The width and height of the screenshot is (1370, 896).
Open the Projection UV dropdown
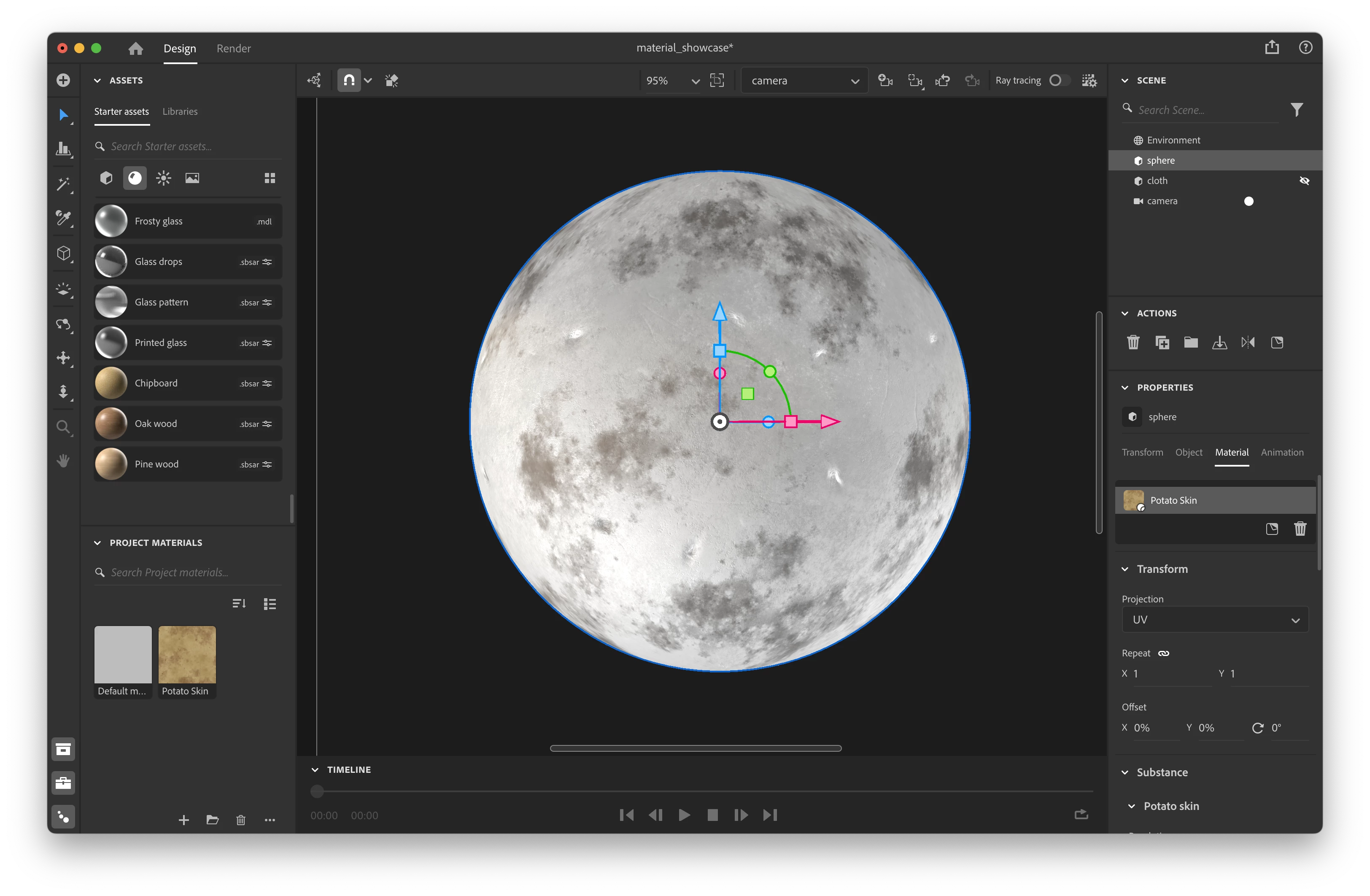1215,620
